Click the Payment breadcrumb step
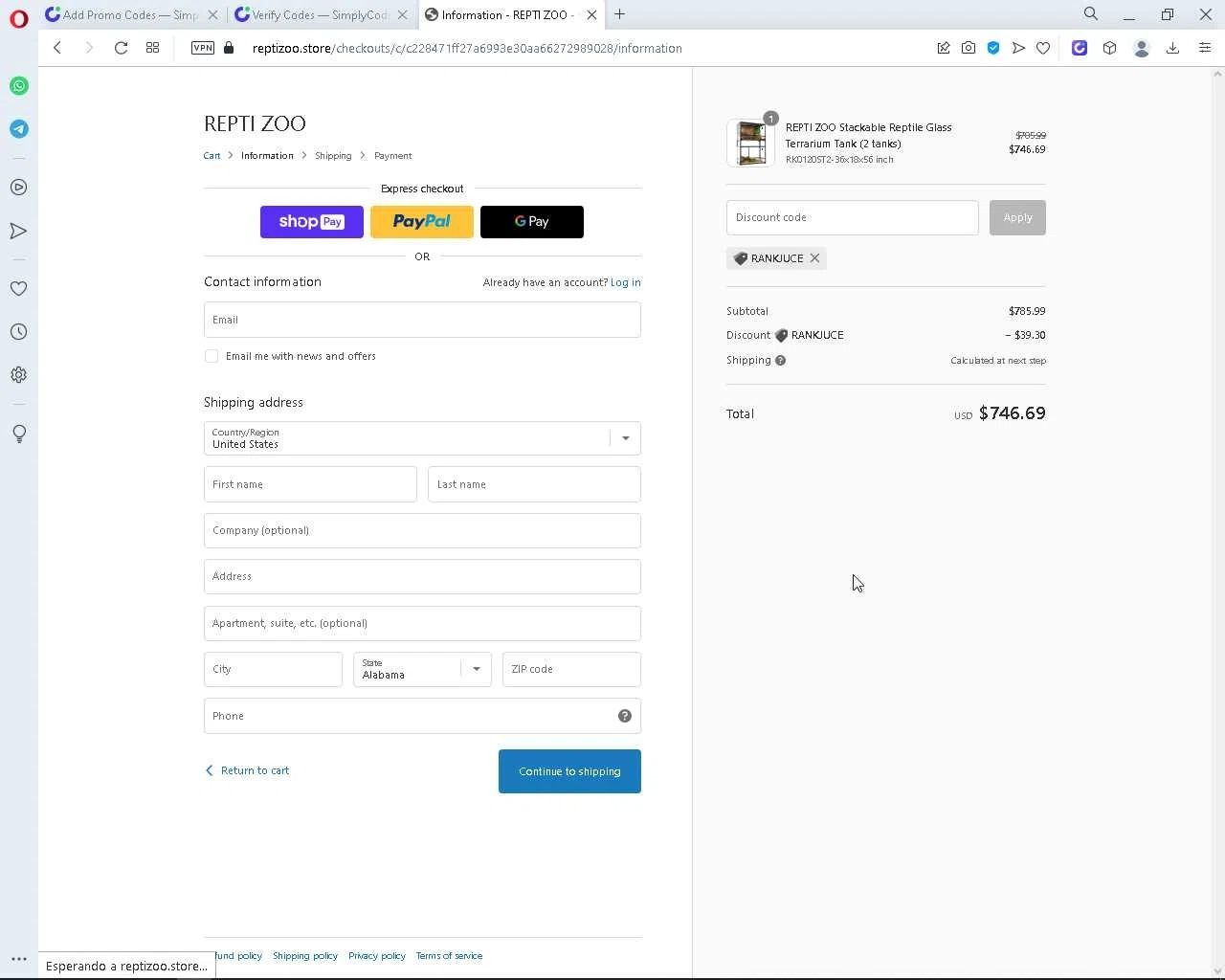The width and height of the screenshot is (1225, 980). [x=392, y=156]
